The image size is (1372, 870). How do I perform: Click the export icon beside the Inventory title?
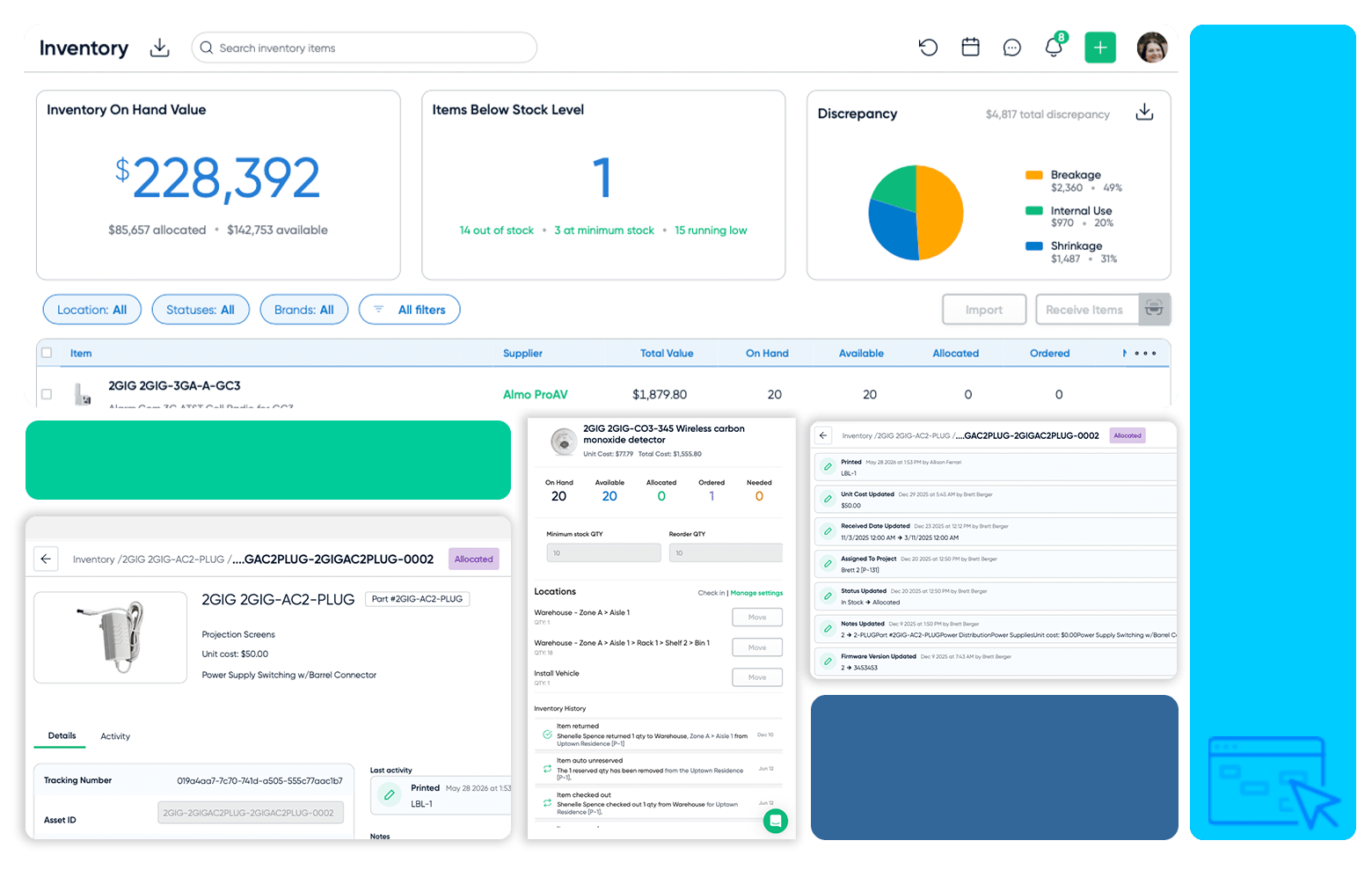pos(159,48)
